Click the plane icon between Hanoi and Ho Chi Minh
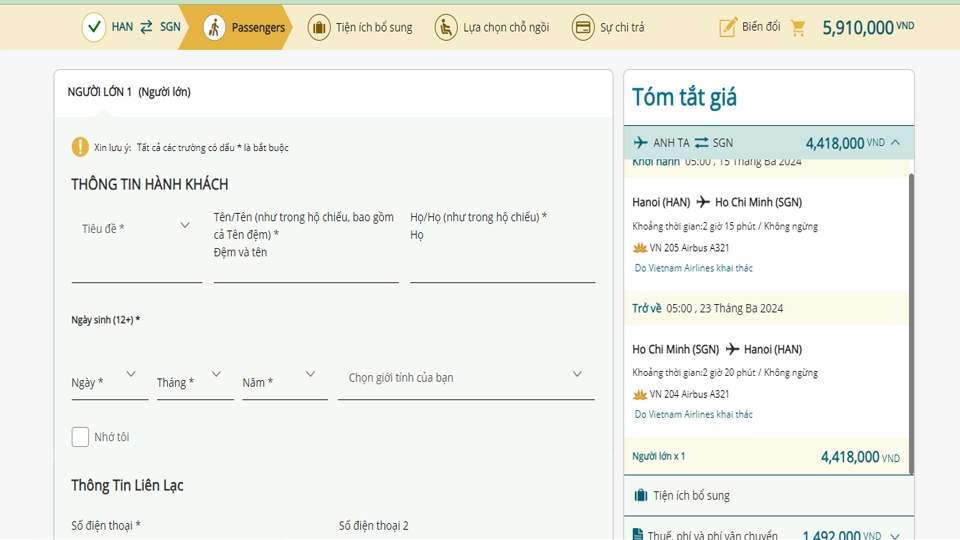This screenshot has height=540, width=960. [703, 202]
